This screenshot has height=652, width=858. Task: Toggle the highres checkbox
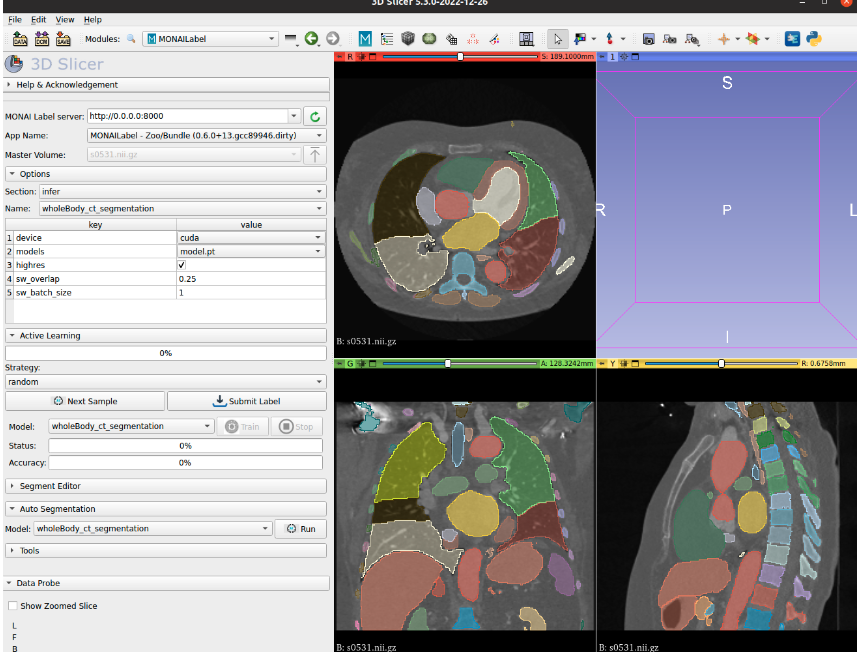click(182, 265)
